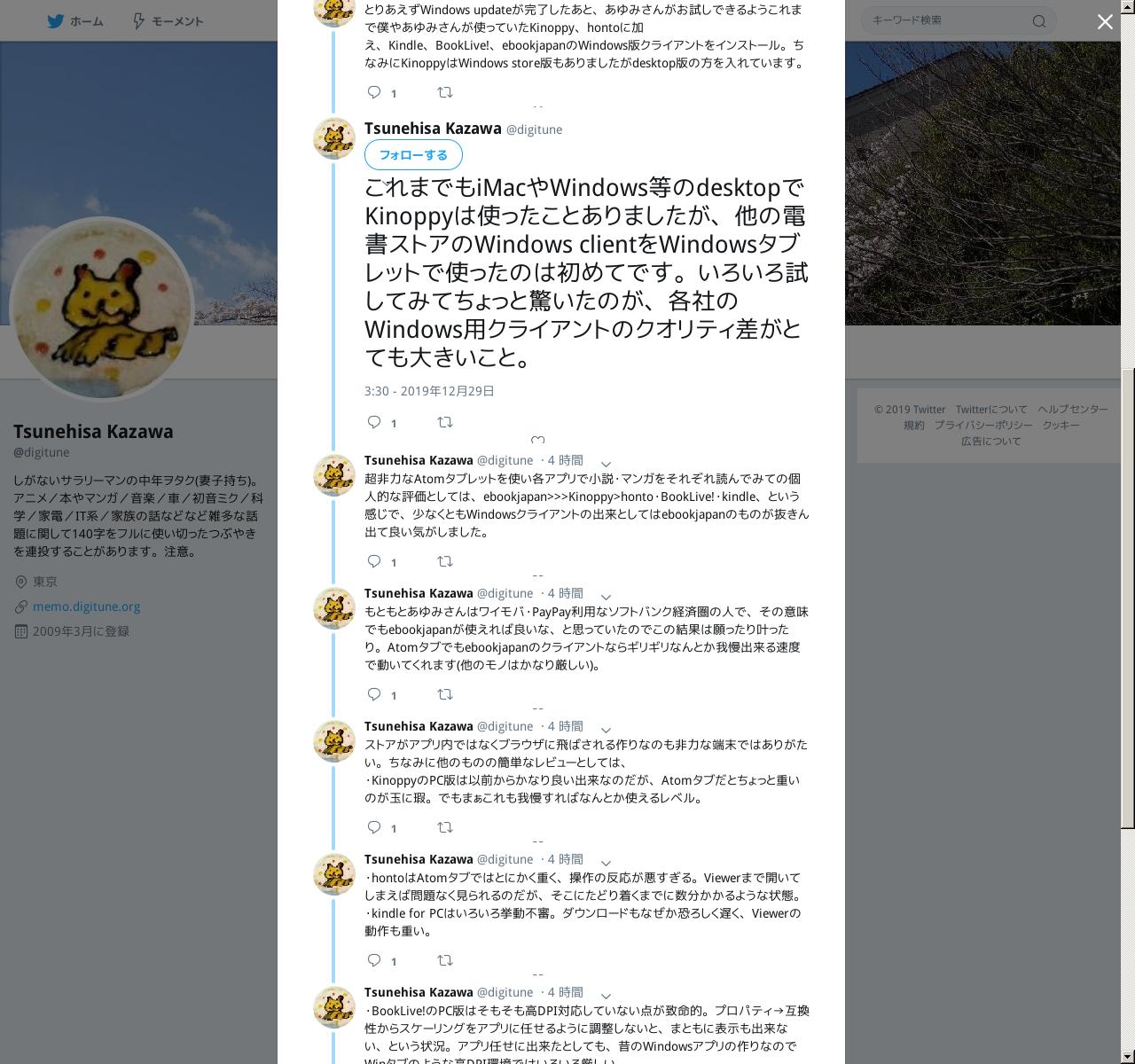This screenshot has width=1135, height=1064.
Task: Close the tweet overlay with the X
Action: click(x=1105, y=22)
